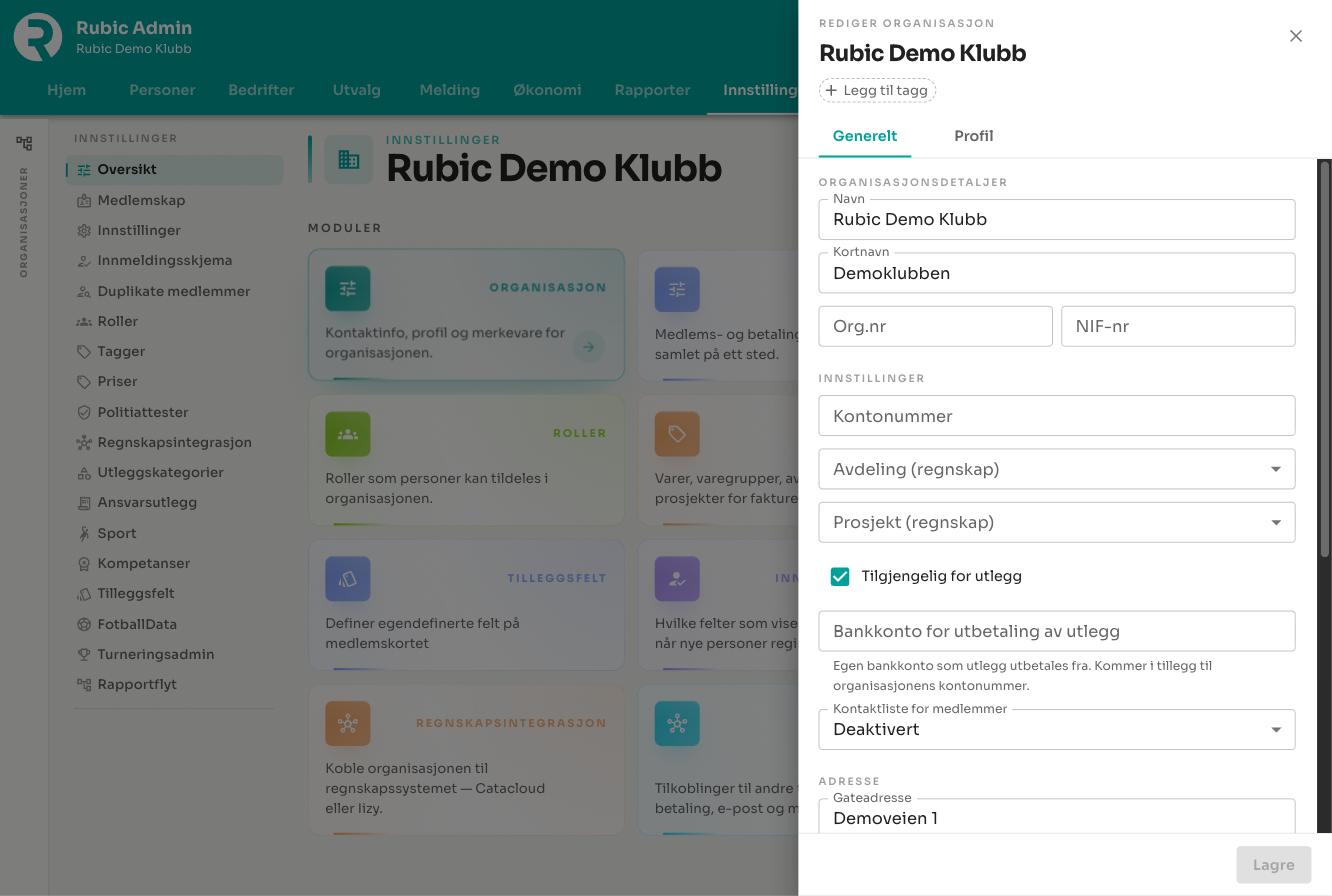
Task: Click the Organisasjon module sliders icon
Action: [x=348, y=289]
